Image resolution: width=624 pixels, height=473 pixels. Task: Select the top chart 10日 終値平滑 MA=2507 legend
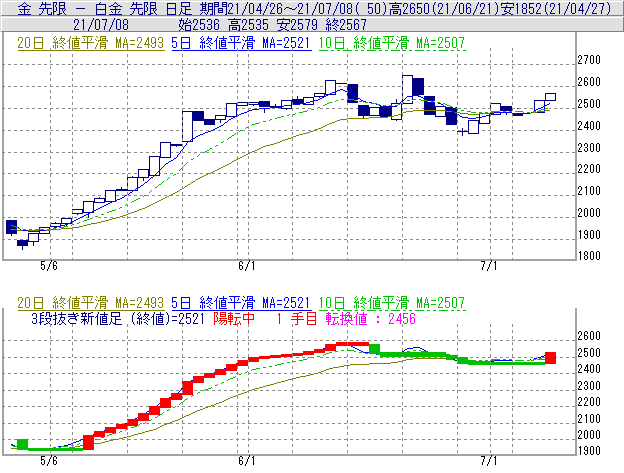(x=392, y=43)
